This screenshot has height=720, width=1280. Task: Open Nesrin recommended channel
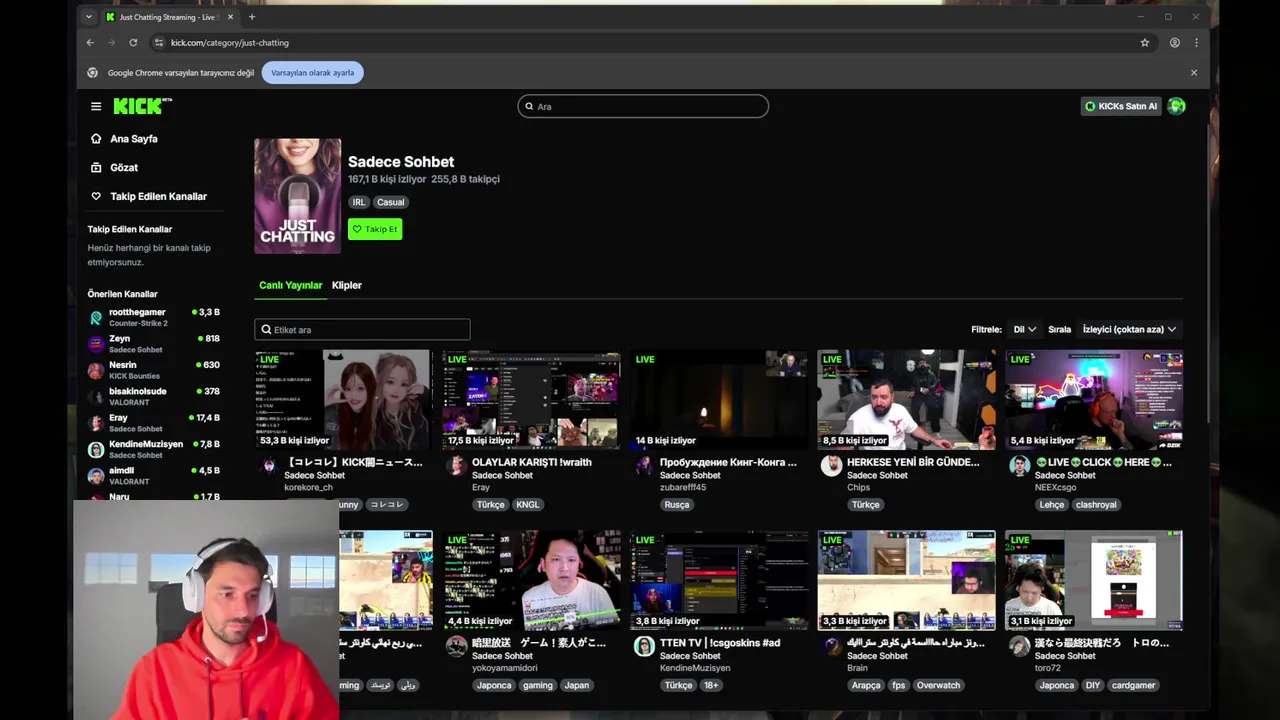154,370
